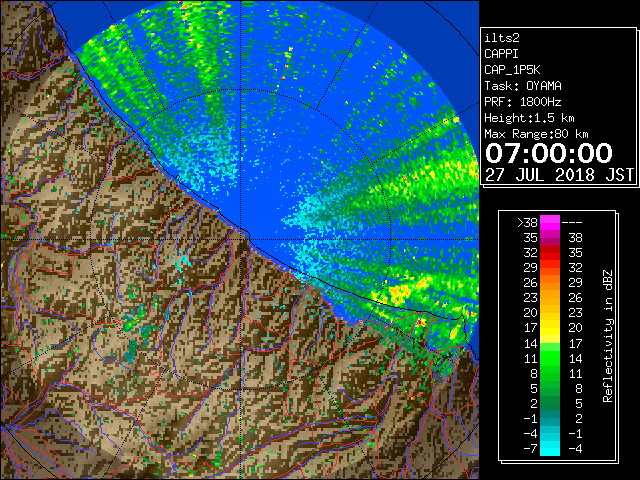
Task: Click the 07:00:00 timestamp
Action: 549,153
